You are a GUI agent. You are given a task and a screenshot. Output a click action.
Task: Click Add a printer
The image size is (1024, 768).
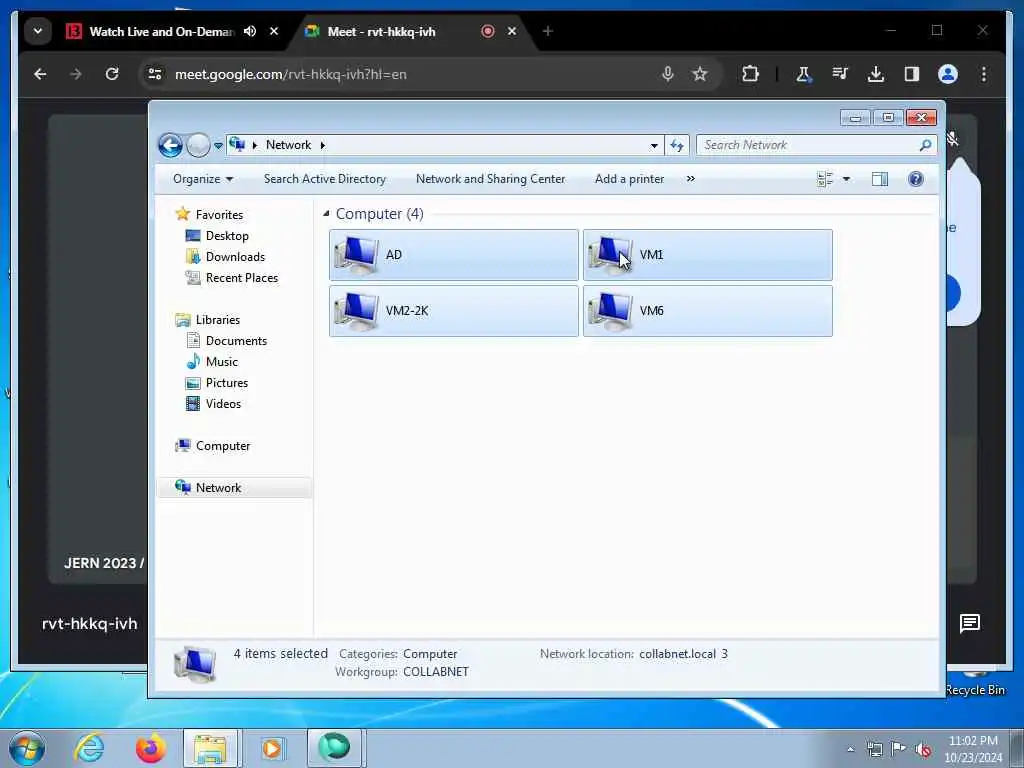pyautogui.click(x=629, y=179)
